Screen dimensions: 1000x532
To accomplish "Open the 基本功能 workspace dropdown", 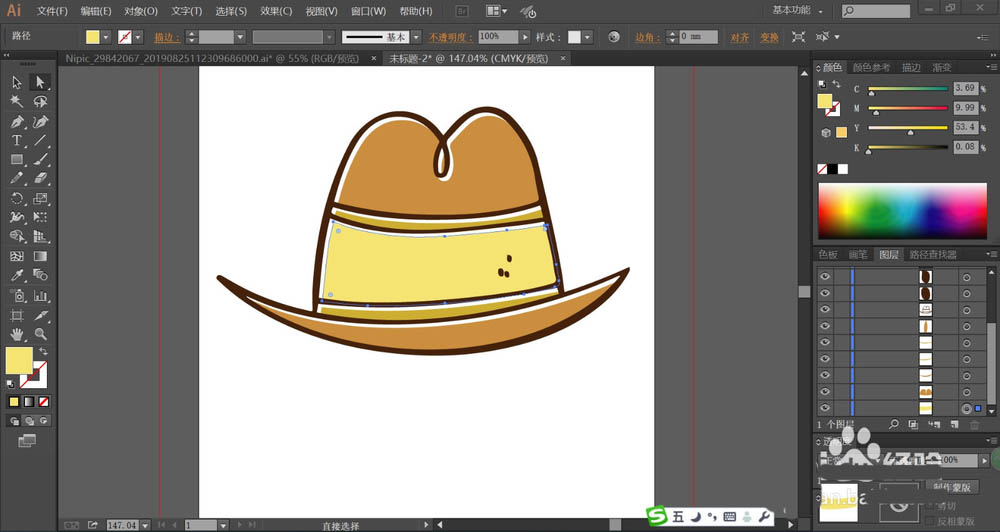I will 800,11.
